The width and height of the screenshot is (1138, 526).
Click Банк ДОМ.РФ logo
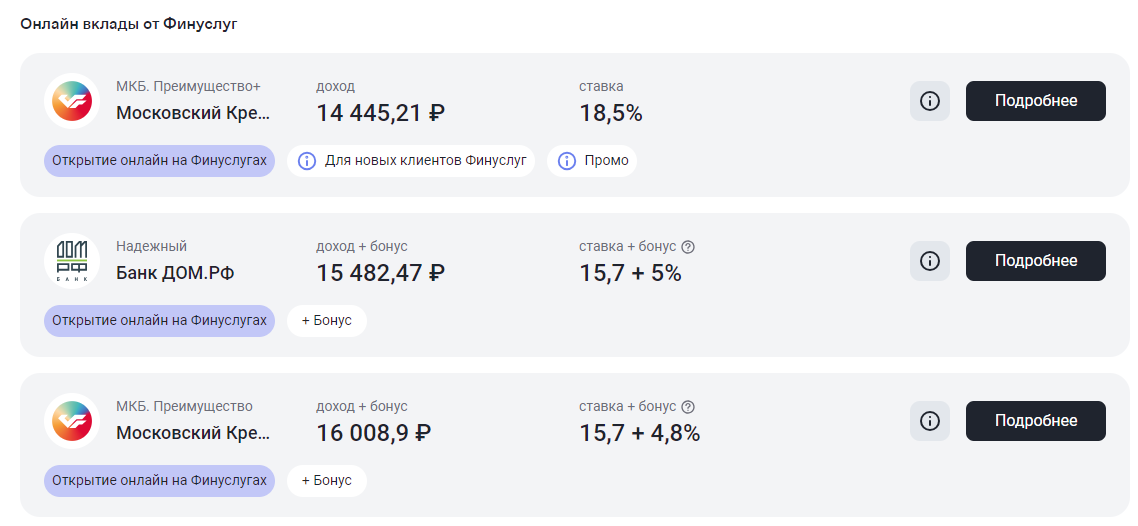pyautogui.click(x=72, y=260)
